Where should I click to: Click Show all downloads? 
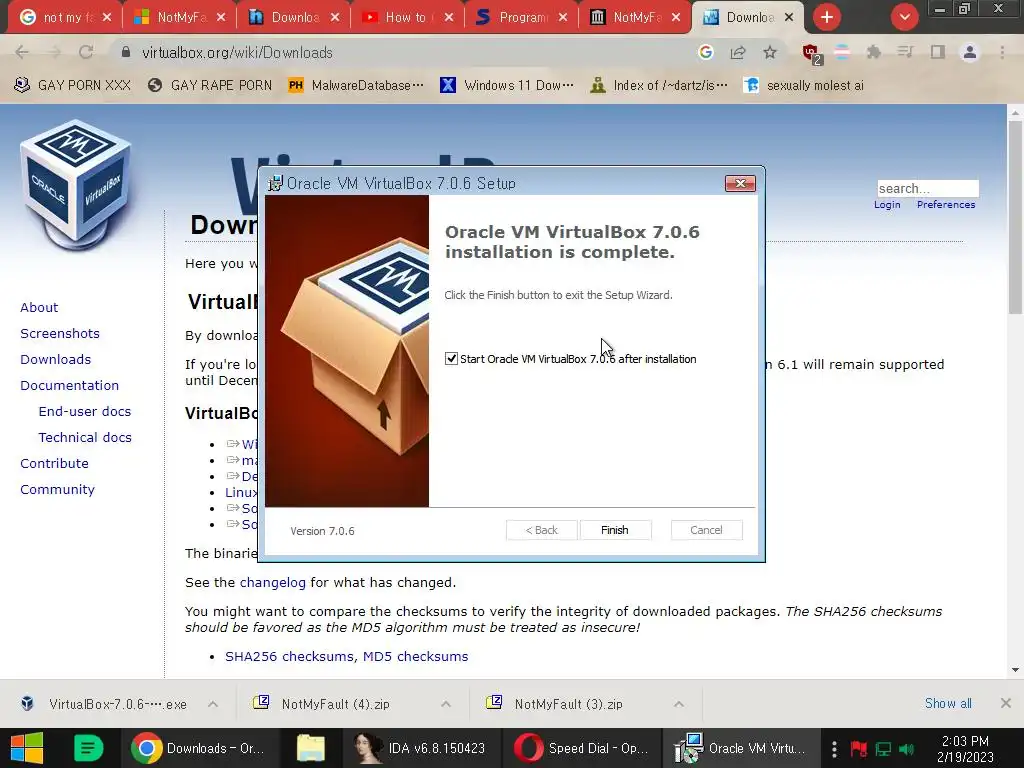coord(948,703)
